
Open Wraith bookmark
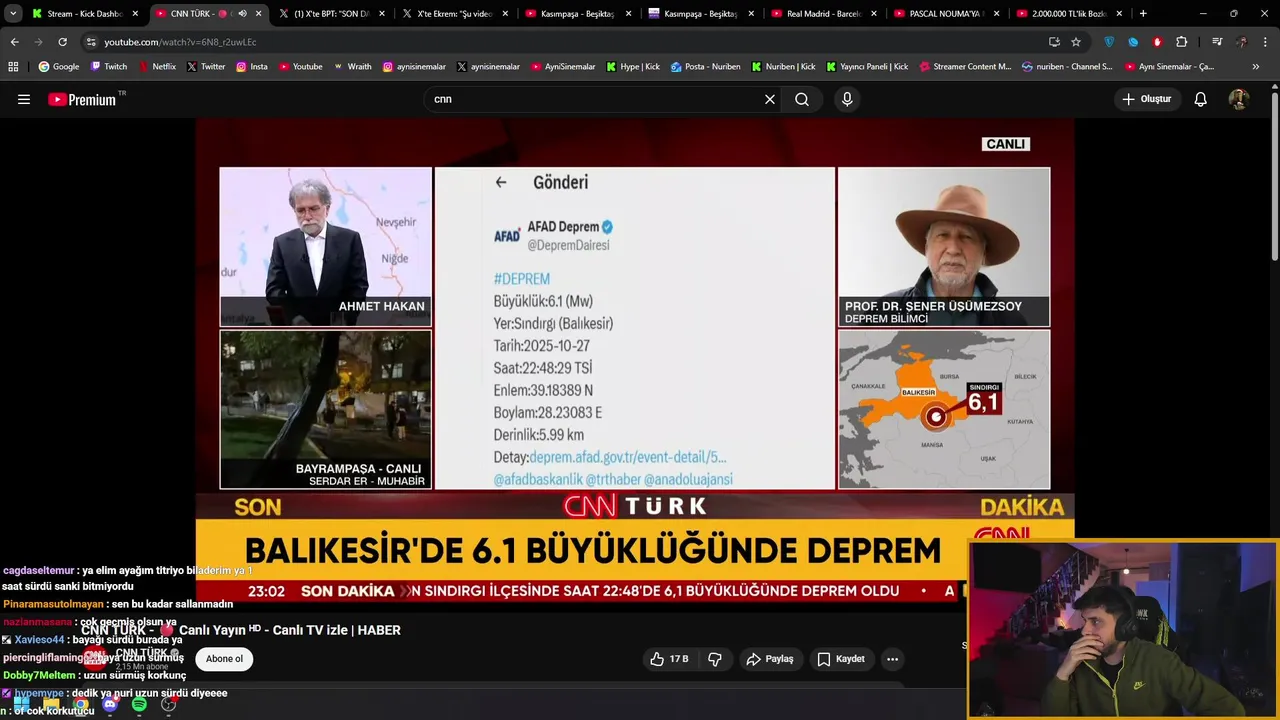352,67
